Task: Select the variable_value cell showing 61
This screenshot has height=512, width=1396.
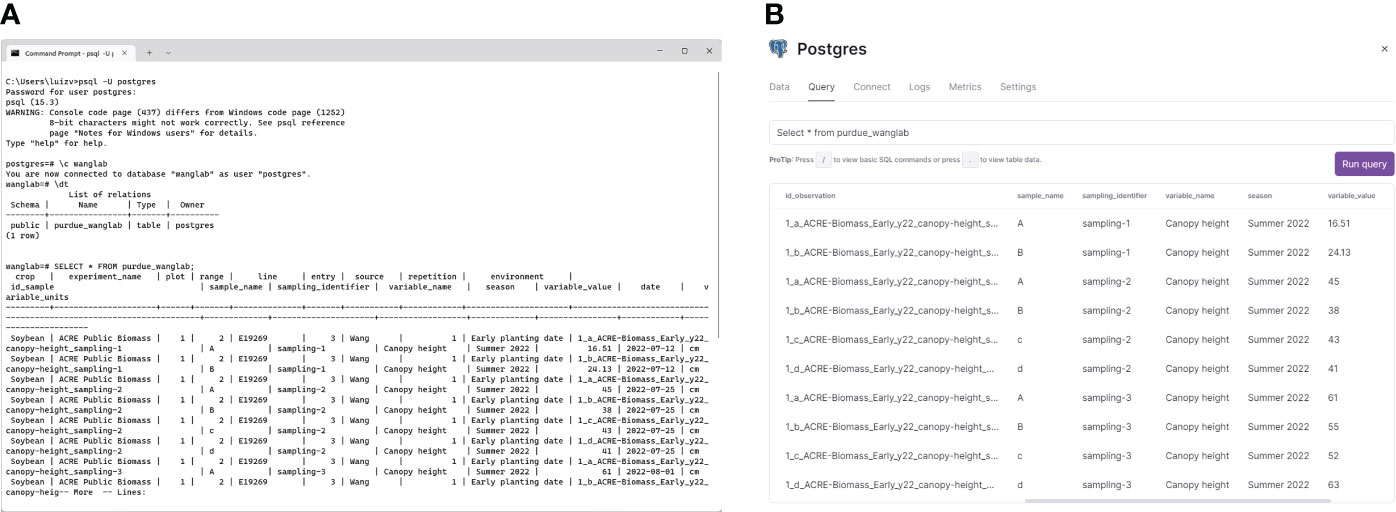Action: click(x=1333, y=398)
